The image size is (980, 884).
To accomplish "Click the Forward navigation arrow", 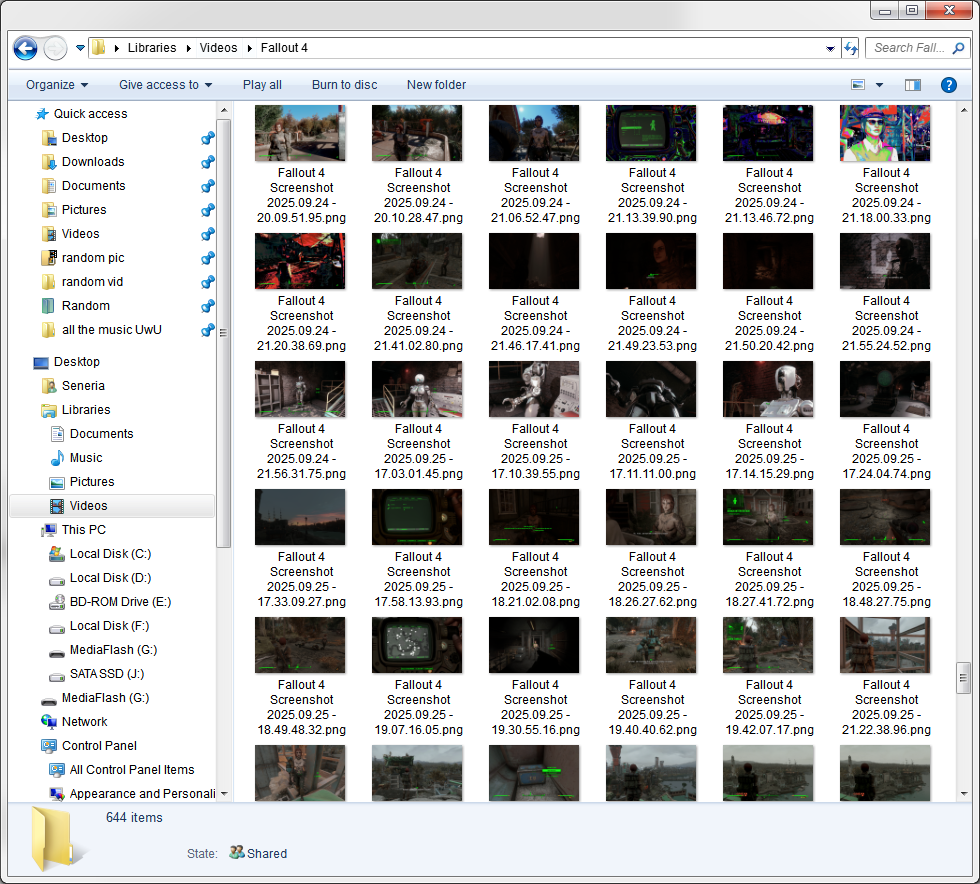I will click(x=55, y=48).
